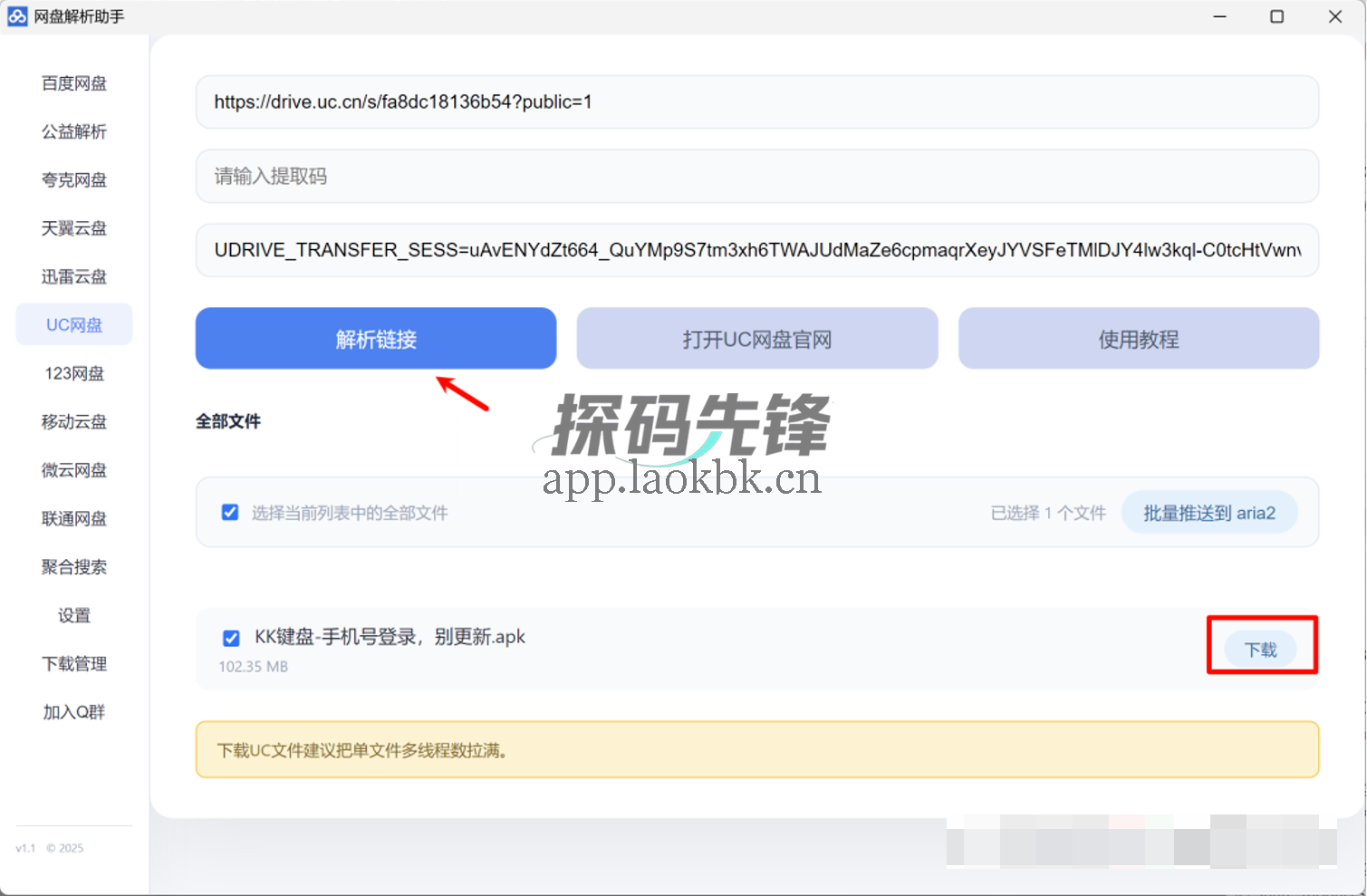Switch to 迅雷云盘 in the sidebar
The image size is (1367, 896).
pyautogui.click(x=73, y=276)
